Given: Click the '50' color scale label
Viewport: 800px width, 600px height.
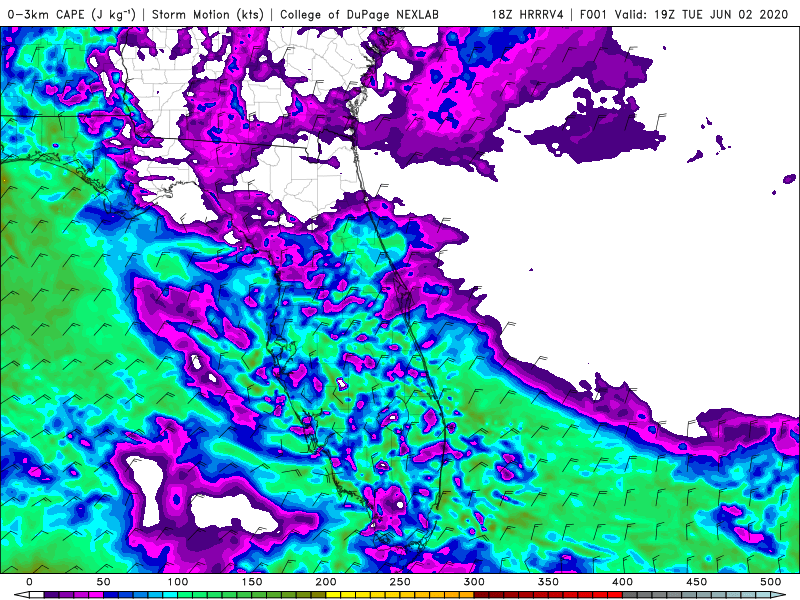Looking at the screenshot, I should point(104,582).
